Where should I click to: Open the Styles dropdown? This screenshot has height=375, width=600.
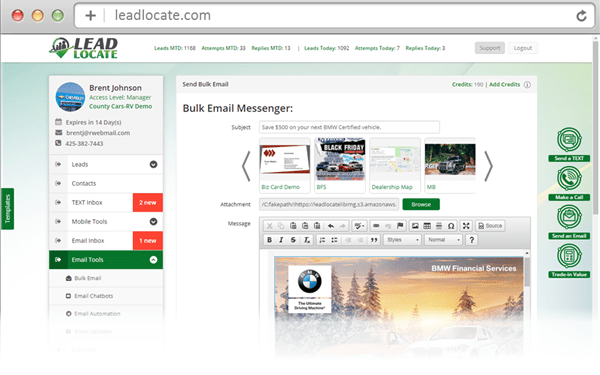(402, 240)
